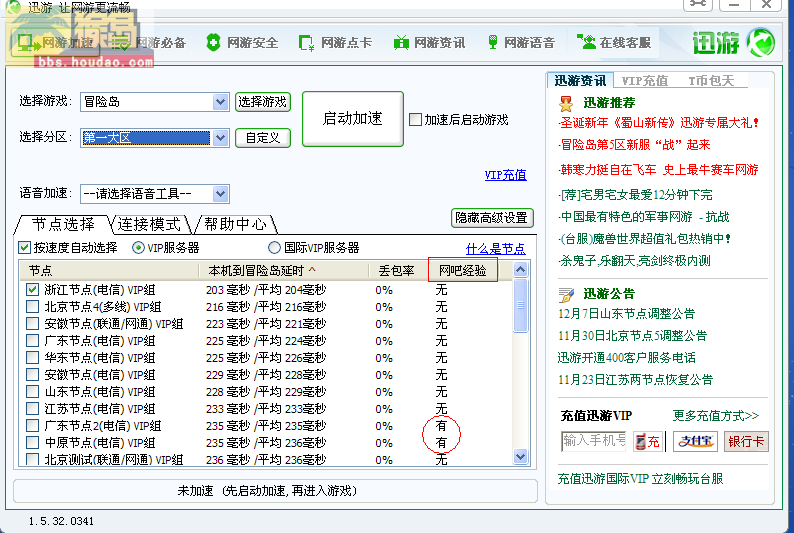Switch to VIP充值 tab
The height and width of the screenshot is (533, 794).
point(645,80)
